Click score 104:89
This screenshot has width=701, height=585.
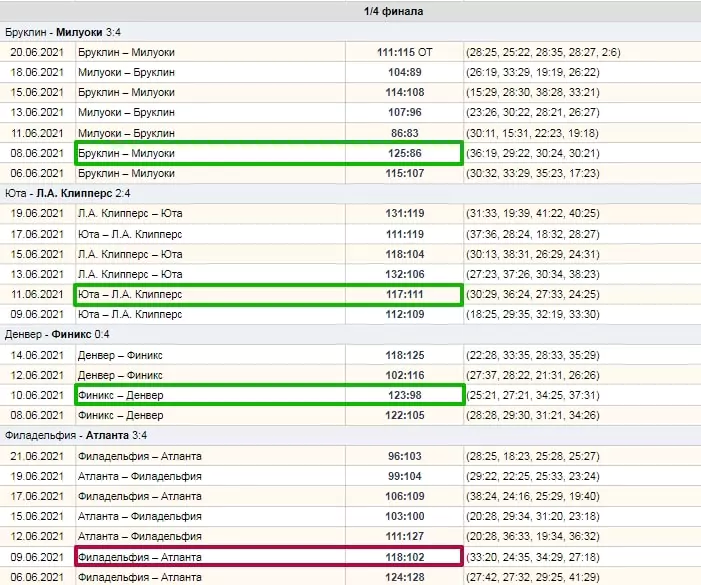point(405,72)
